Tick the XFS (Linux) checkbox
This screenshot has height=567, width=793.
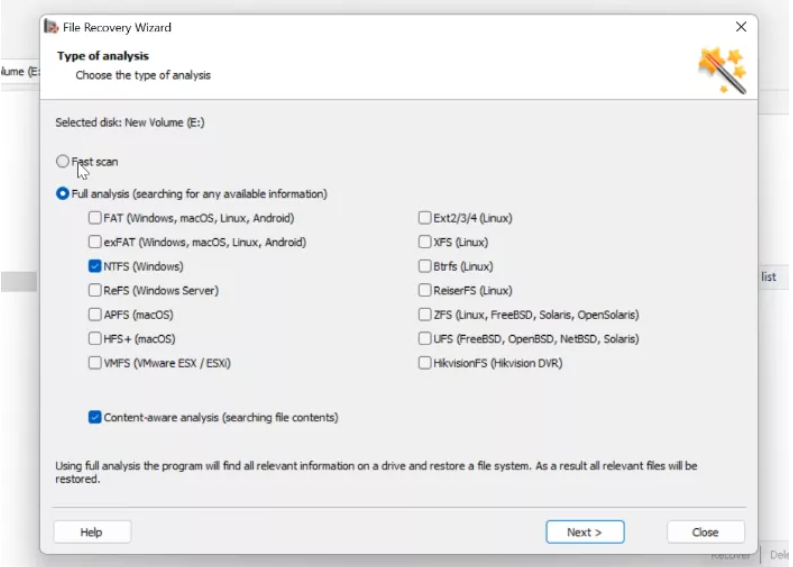[x=425, y=242]
